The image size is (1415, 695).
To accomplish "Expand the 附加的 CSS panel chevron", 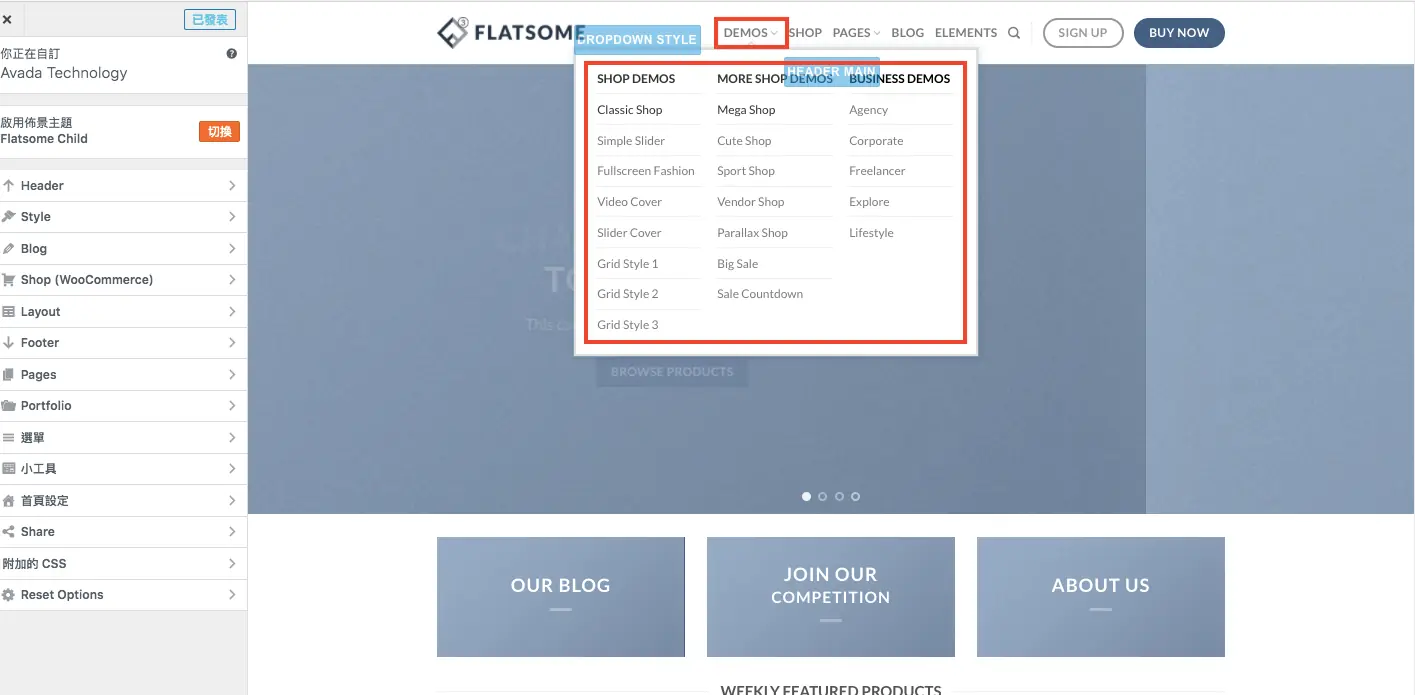I will click(232, 563).
